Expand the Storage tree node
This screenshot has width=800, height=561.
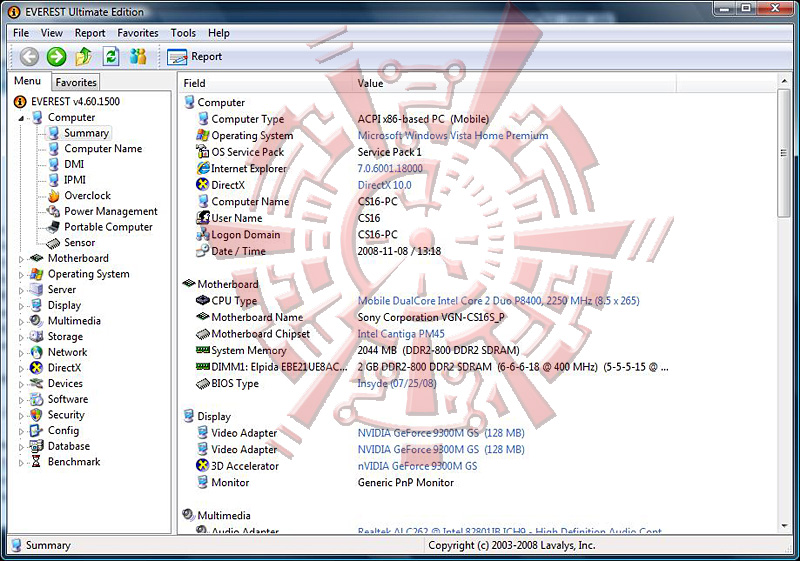pyautogui.click(x=21, y=337)
